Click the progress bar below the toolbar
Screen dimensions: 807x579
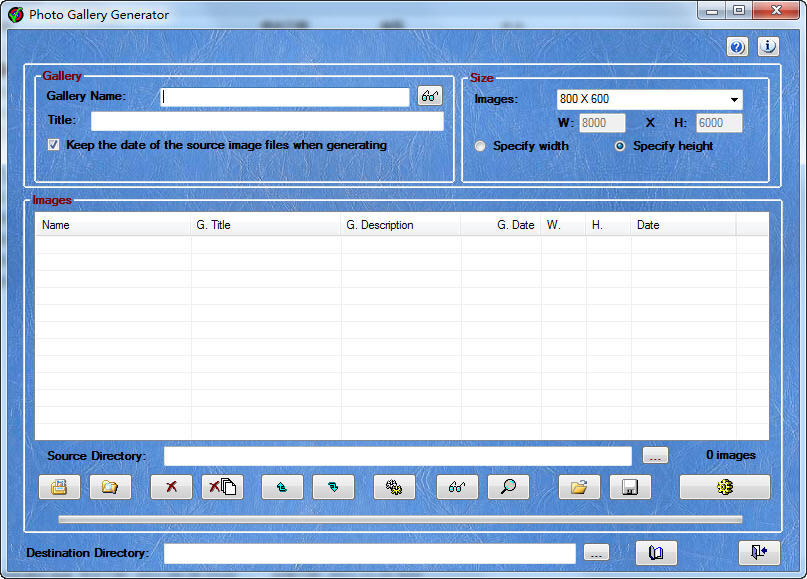tap(400, 520)
